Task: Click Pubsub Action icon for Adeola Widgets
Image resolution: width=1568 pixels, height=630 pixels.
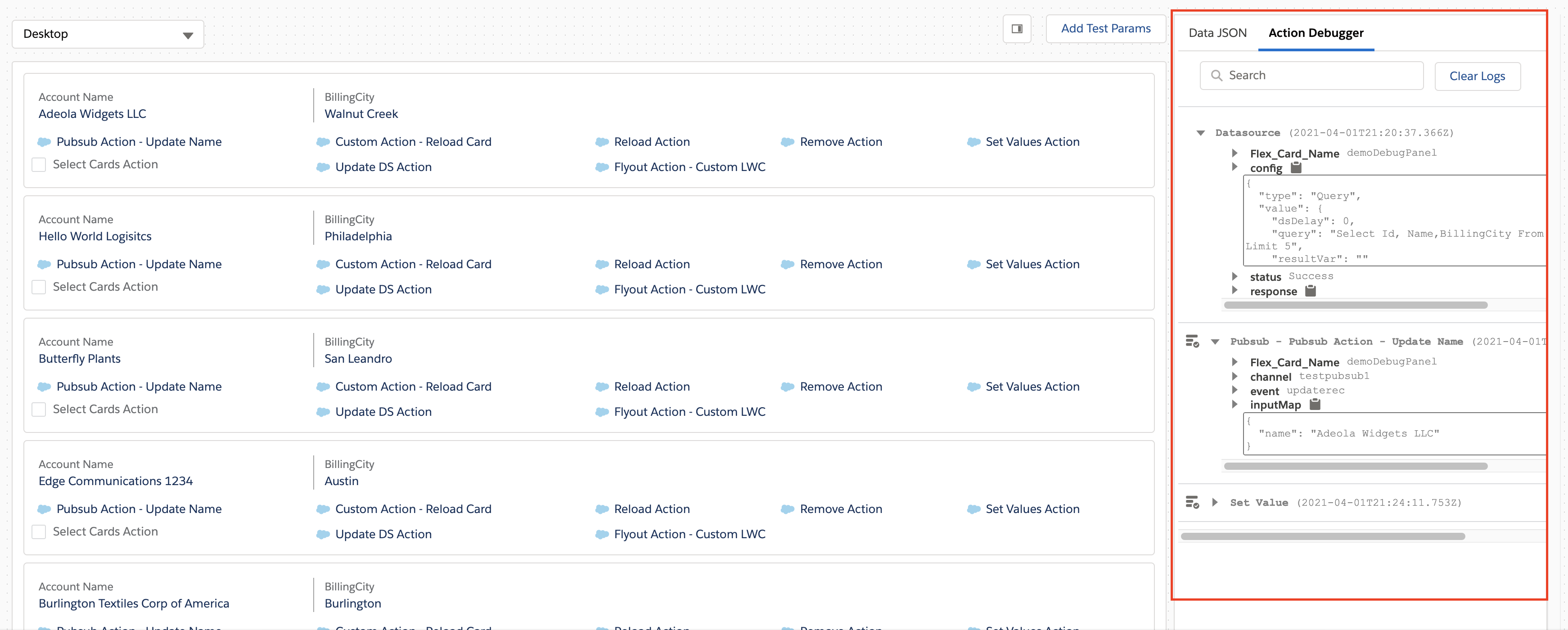Action: 44,142
